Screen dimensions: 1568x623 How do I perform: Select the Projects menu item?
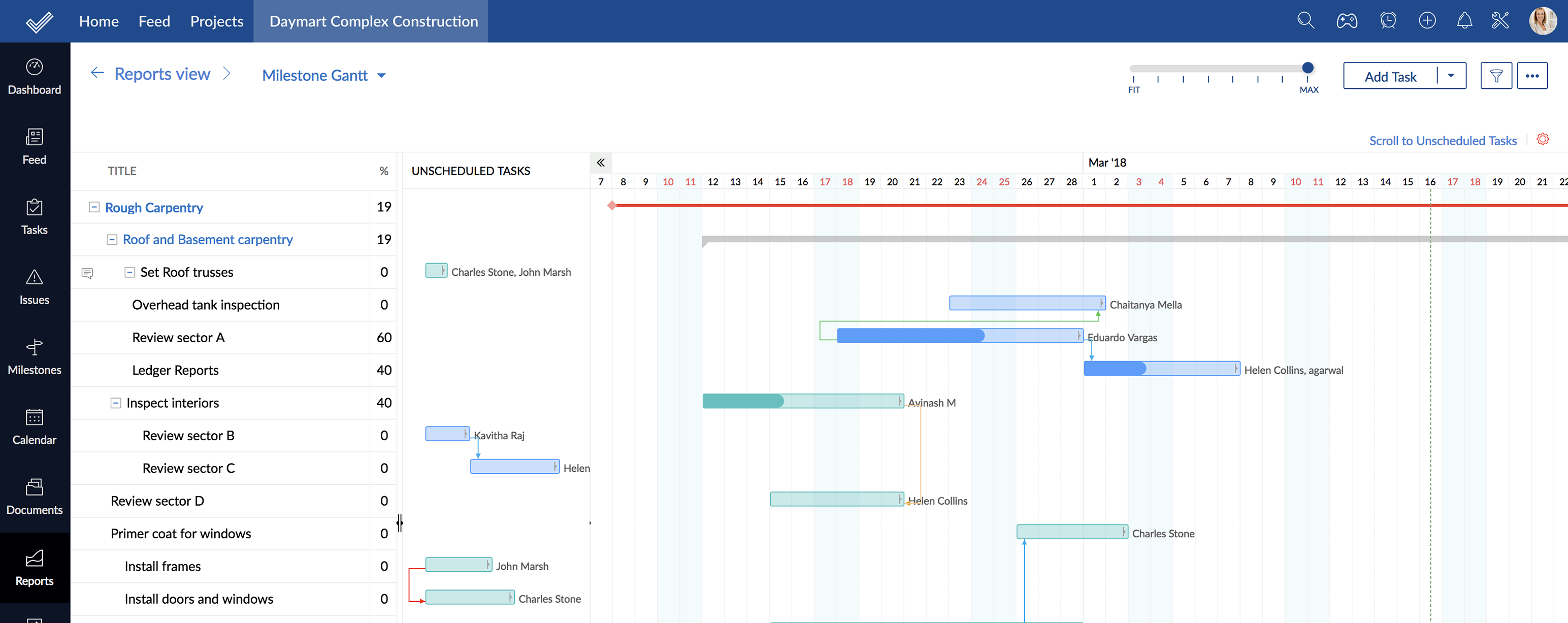tap(216, 21)
